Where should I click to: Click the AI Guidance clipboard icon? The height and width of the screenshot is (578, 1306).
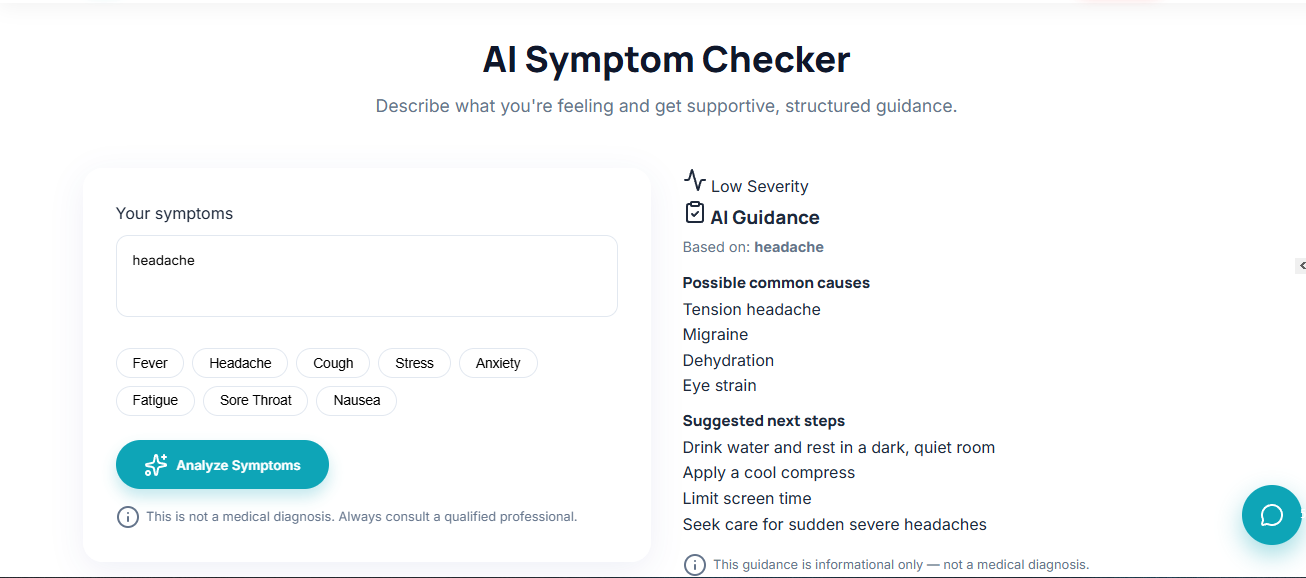point(695,213)
